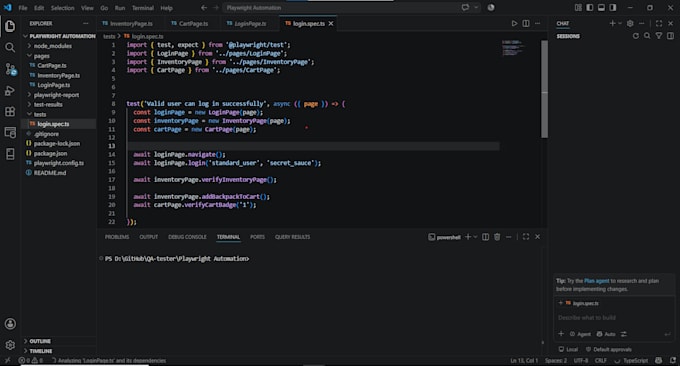Search the chat sessions
Screen dimensions: 680x366
pyautogui.click(x=647, y=36)
